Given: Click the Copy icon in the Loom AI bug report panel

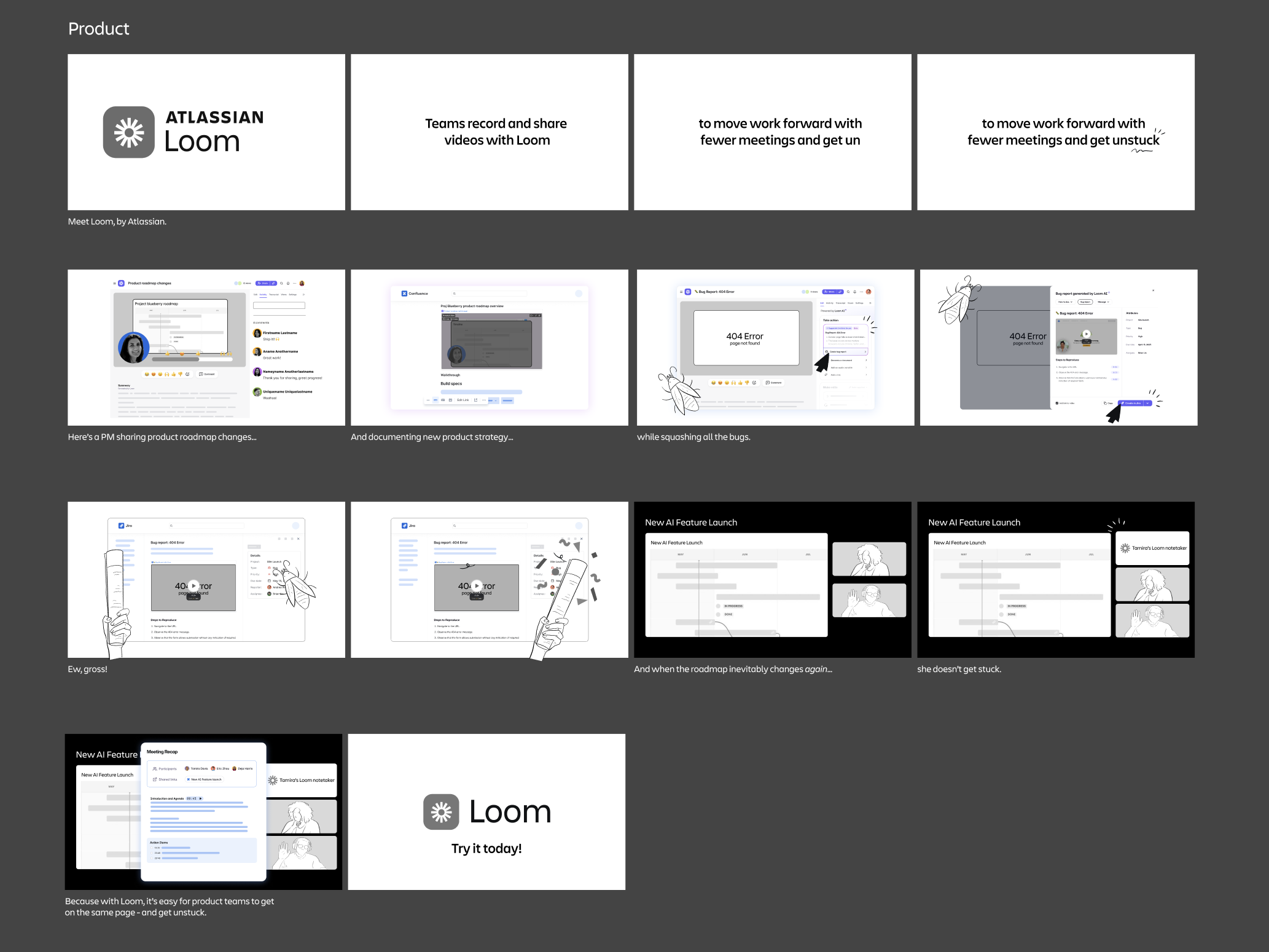Looking at the screenshot, I should [x=1106, y=404].
